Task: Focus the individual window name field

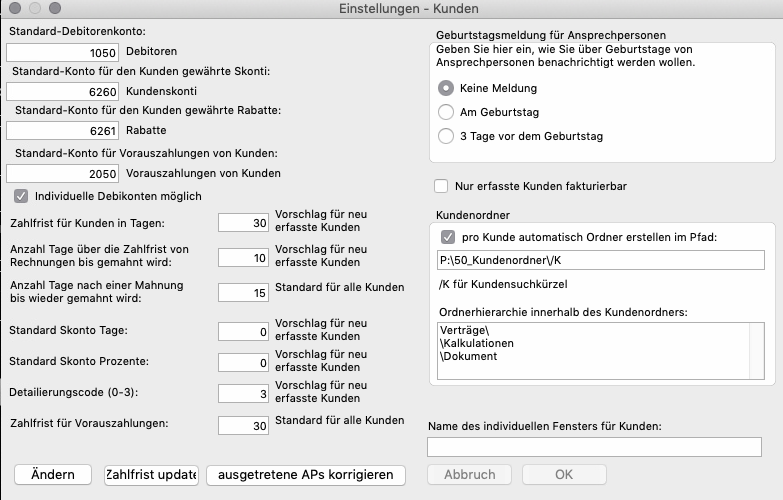Action: [x=594, y=447]
